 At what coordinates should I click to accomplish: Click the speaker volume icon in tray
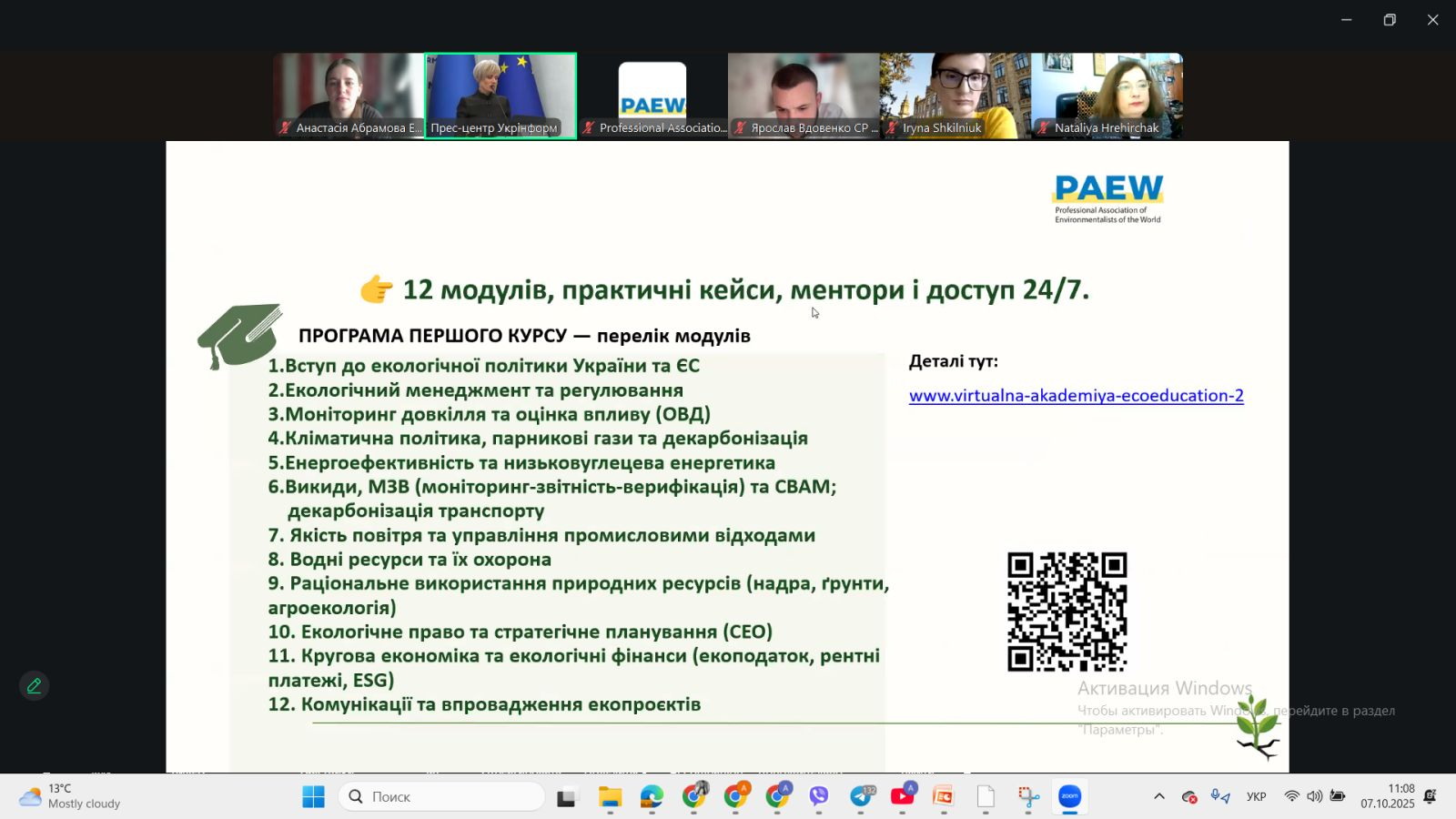[1314, 797]
